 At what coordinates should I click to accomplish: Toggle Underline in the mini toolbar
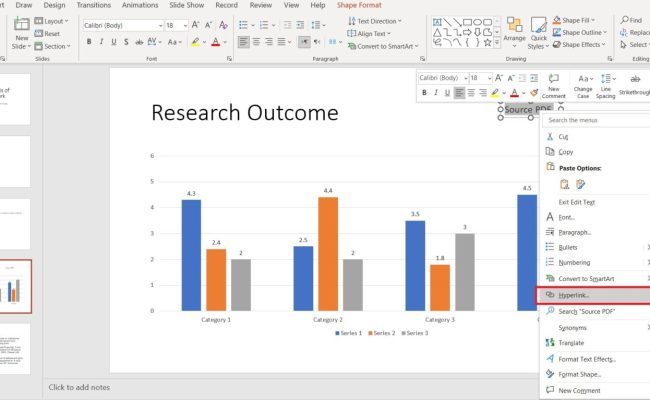tap(447, 93)
